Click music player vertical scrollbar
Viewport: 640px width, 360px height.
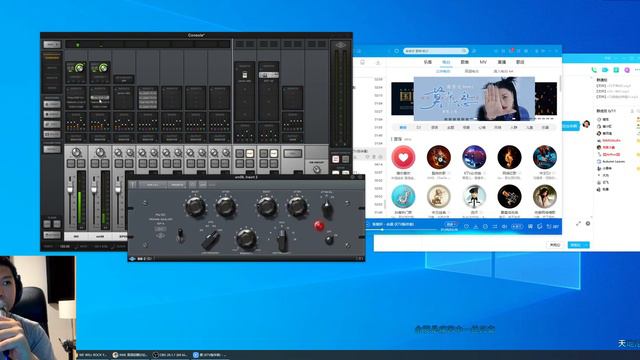pyautogui.click(x=560, y=84)
